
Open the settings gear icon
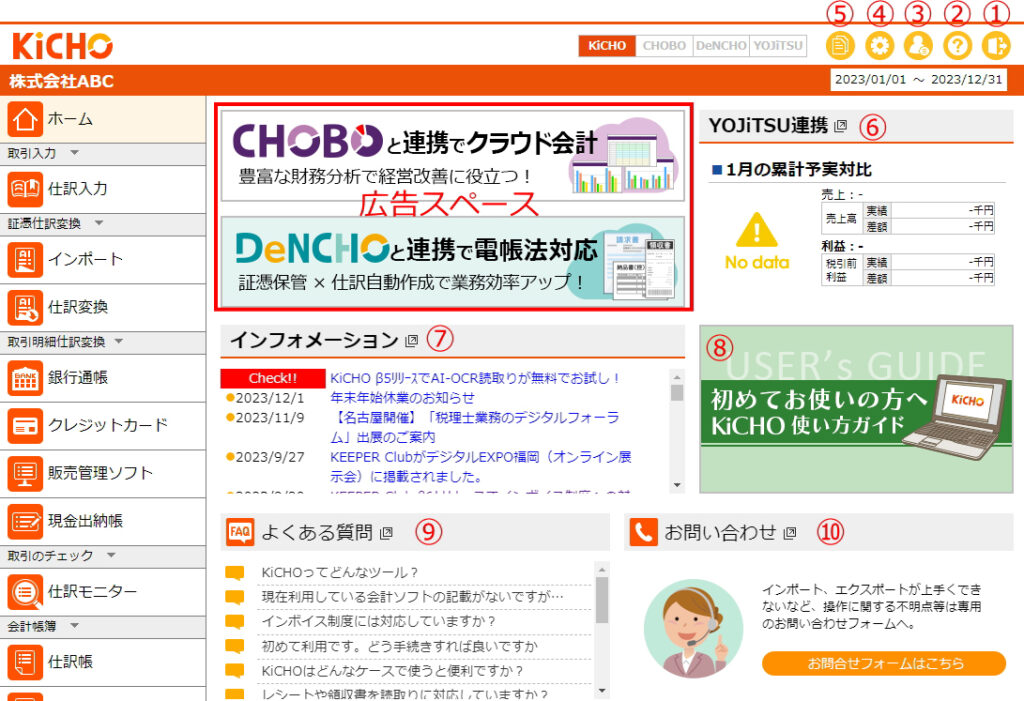(x=880, y=46)
